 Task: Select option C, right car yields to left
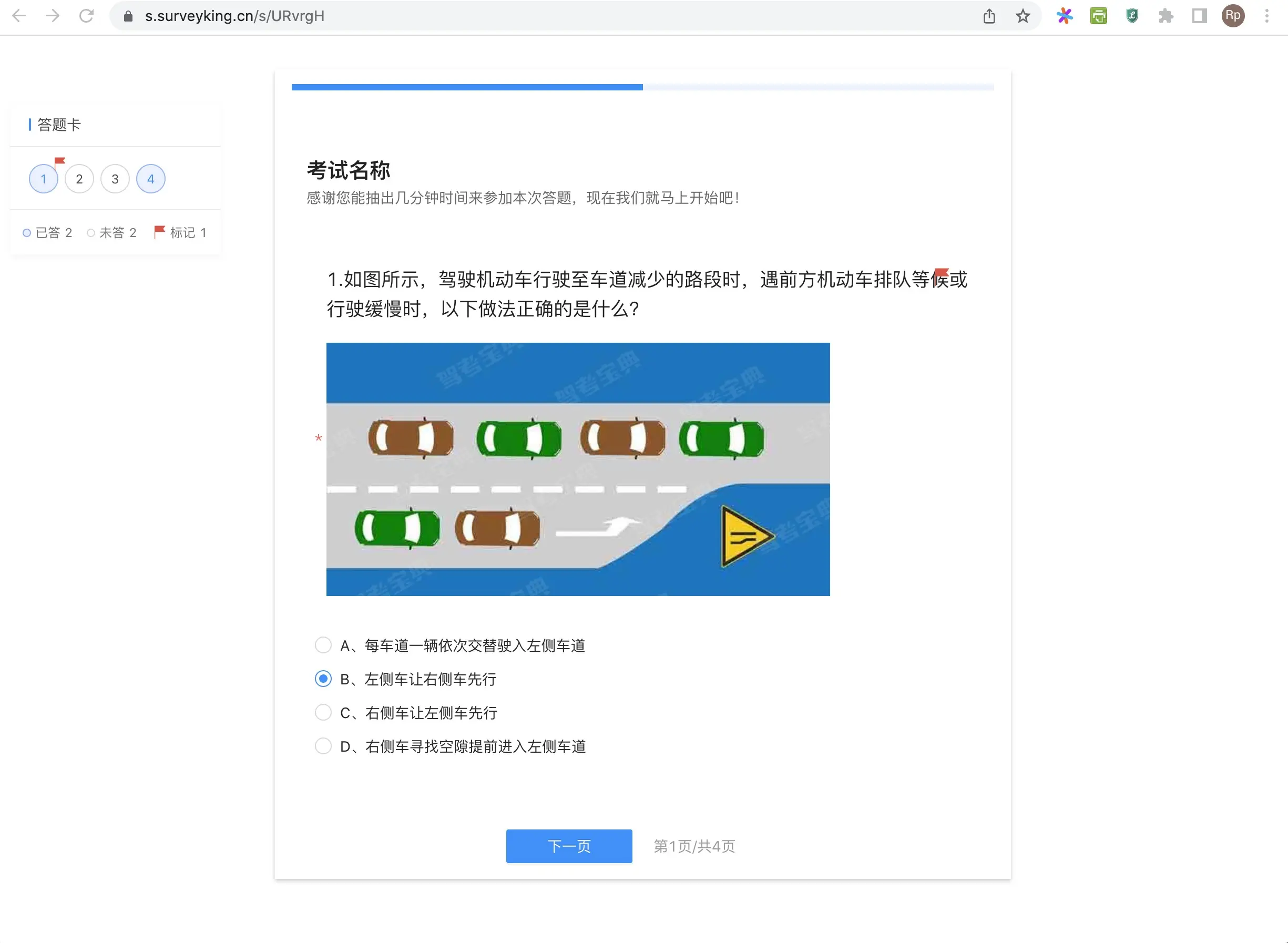pos(323,712)
